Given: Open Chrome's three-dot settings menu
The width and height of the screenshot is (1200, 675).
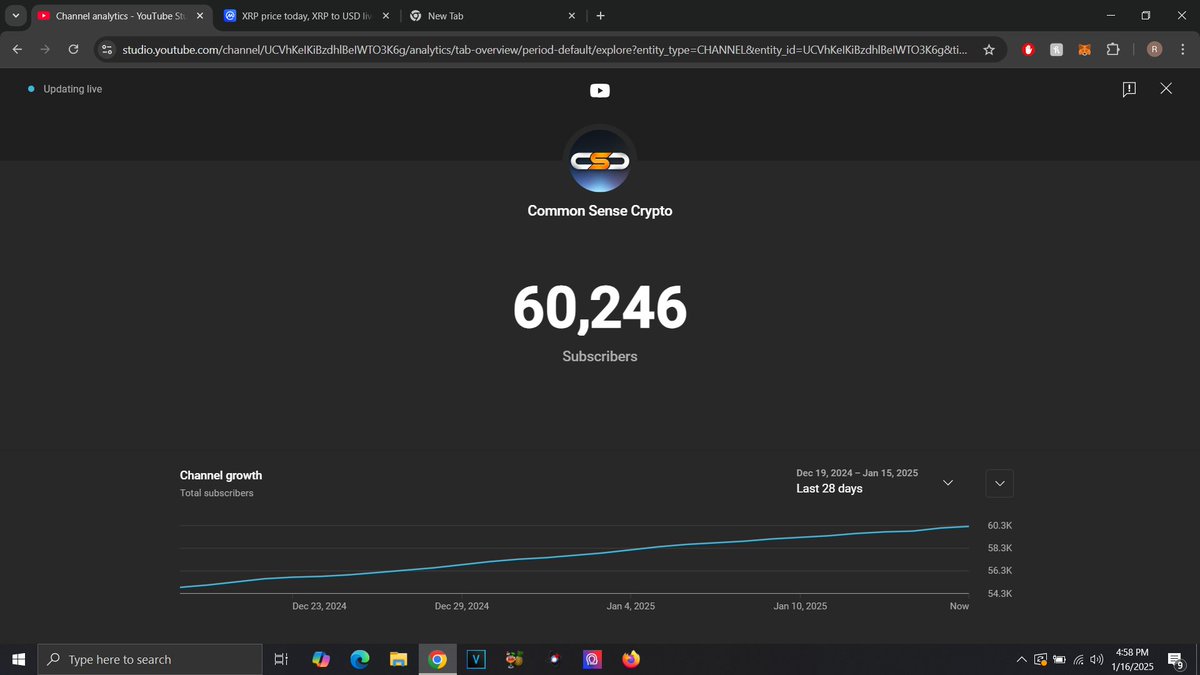Looking at the screenshot, I should [x=1183, y=49].
